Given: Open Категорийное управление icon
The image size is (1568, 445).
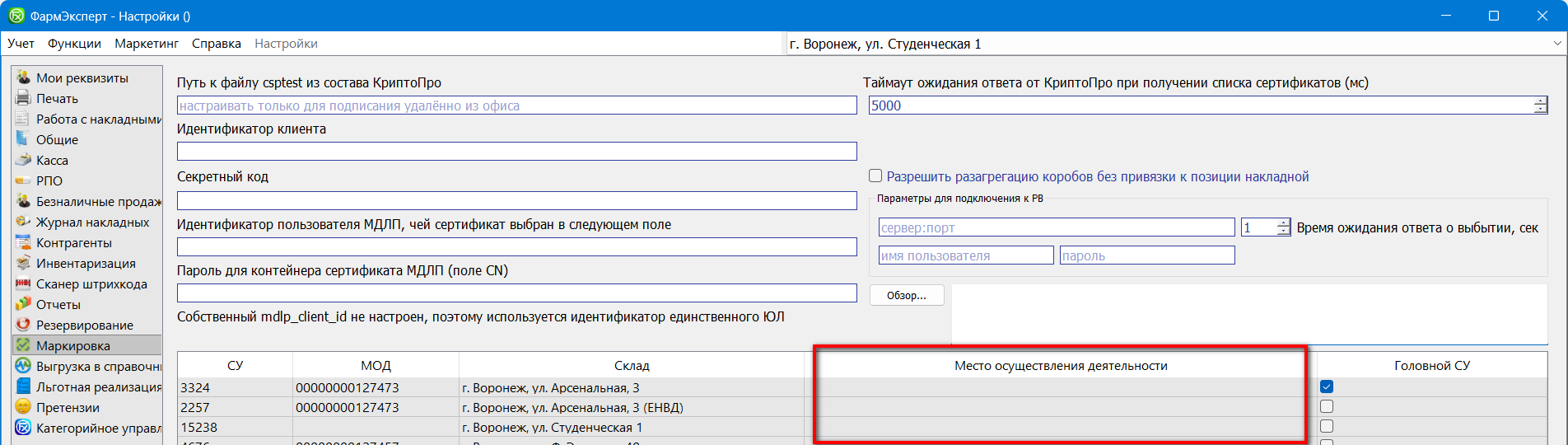Looking at the screenshot, I should click(x=23, y=428).
